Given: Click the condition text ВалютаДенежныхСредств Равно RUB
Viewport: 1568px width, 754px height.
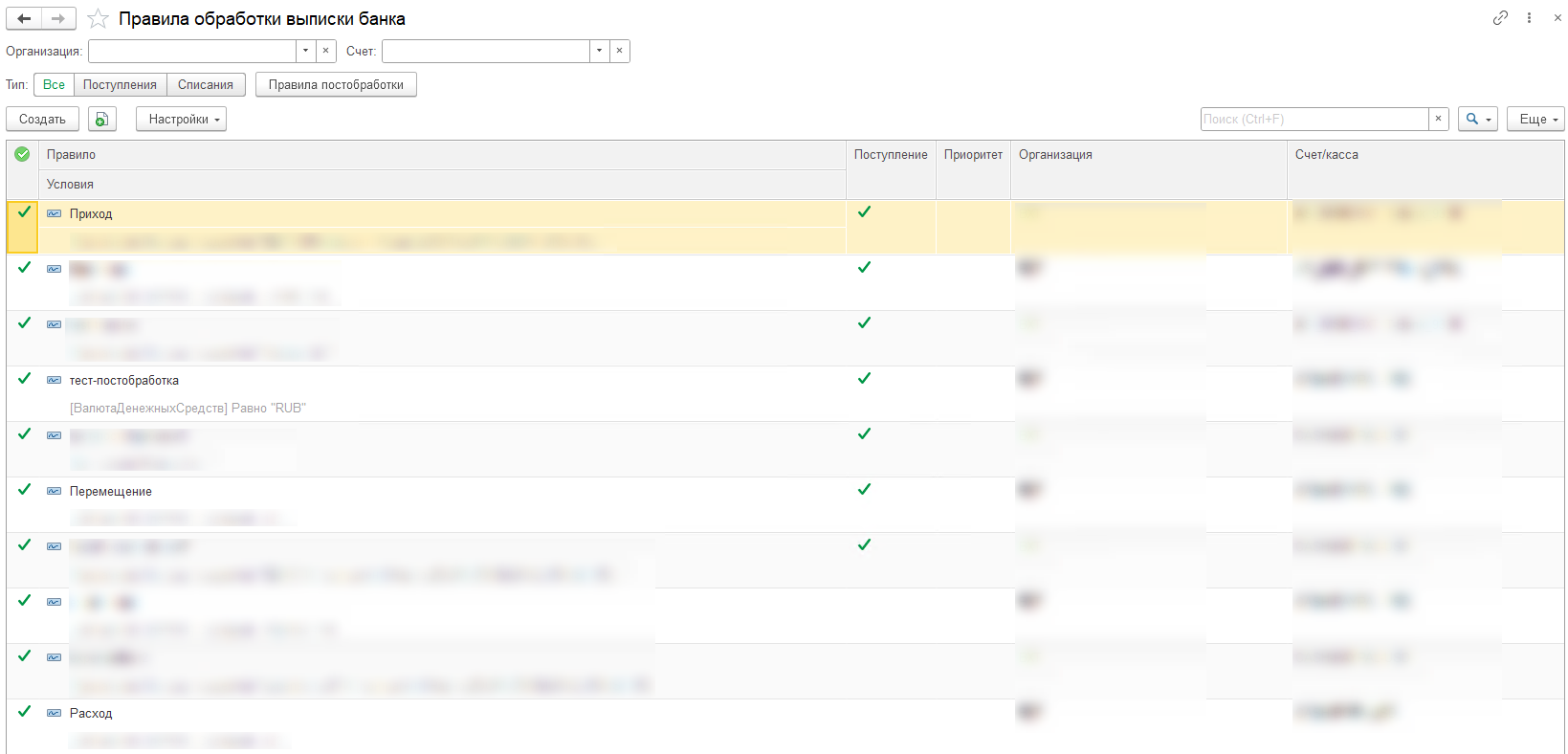Looking at the screenshot, I should 188,409.
